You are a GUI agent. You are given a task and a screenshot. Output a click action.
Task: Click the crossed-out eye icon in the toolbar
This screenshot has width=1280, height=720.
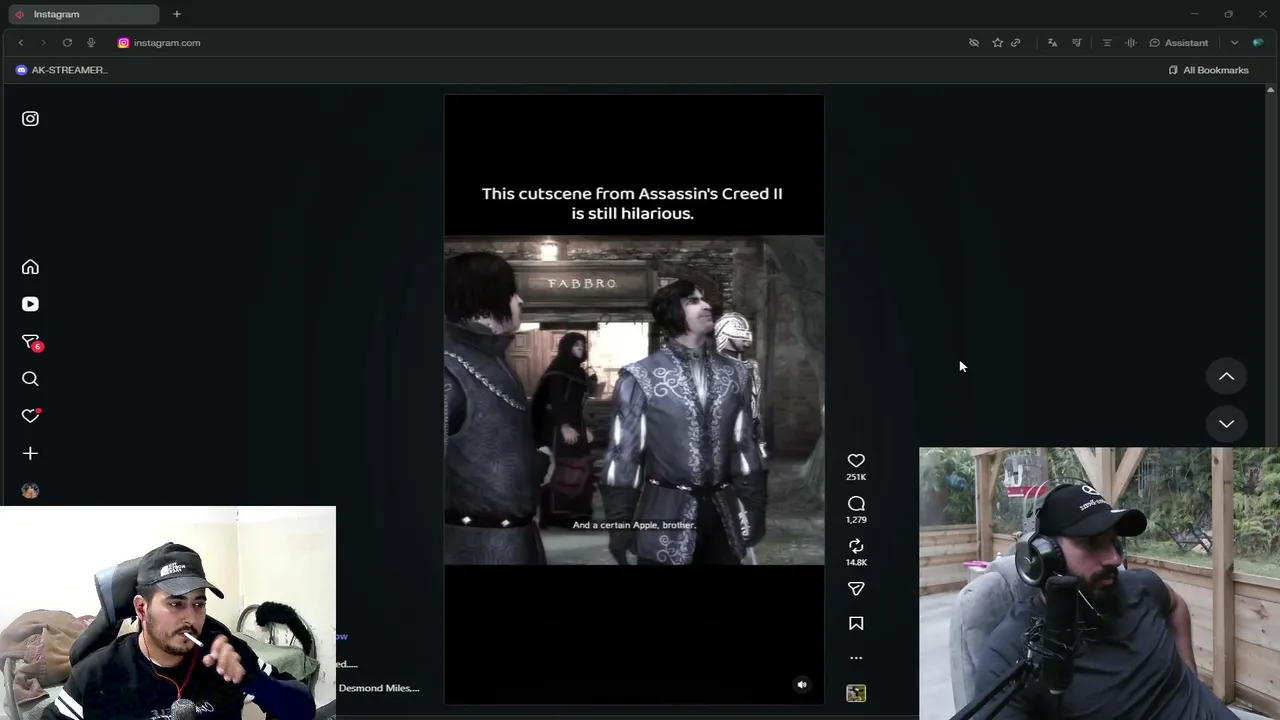tap(974, 43)
